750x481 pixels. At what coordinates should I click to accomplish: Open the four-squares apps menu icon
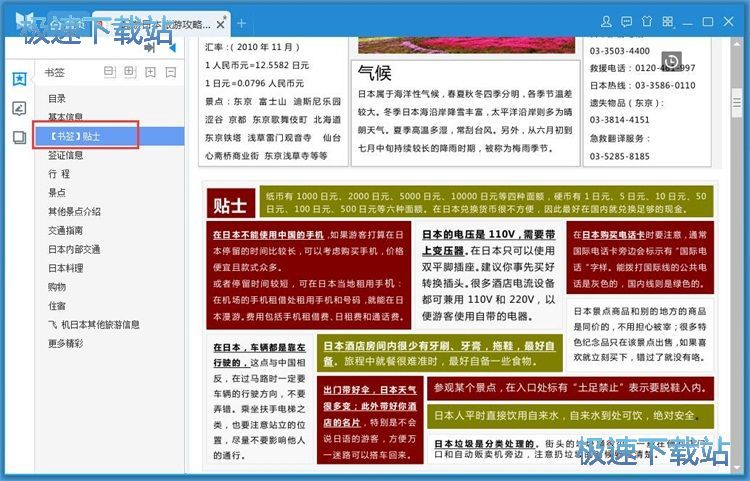(x=668, y=22)
